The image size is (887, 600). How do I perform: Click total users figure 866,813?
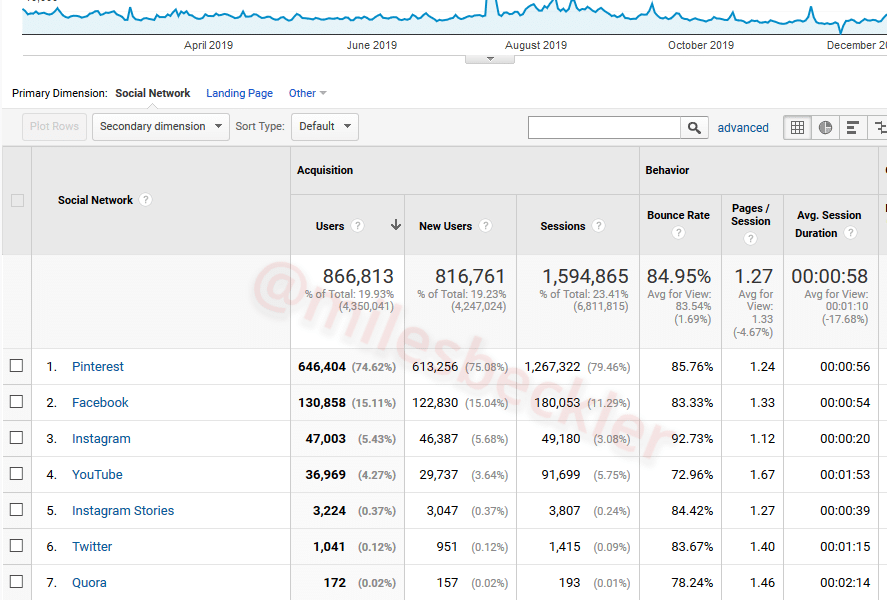click(358, 276)
